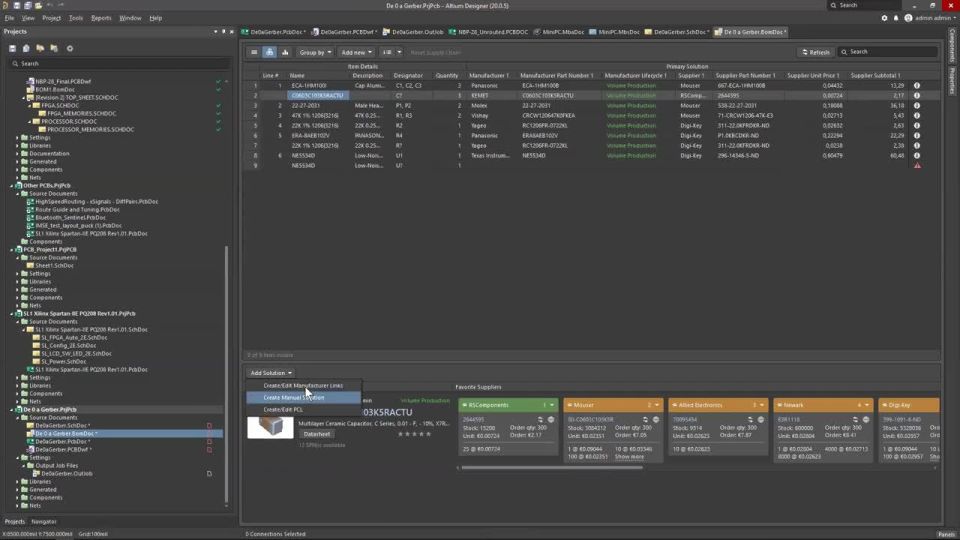Image resolution: width=960 pixels, height=540 pixels.
Task: Open the settings gear near admin menu
Action: [884, 18]
